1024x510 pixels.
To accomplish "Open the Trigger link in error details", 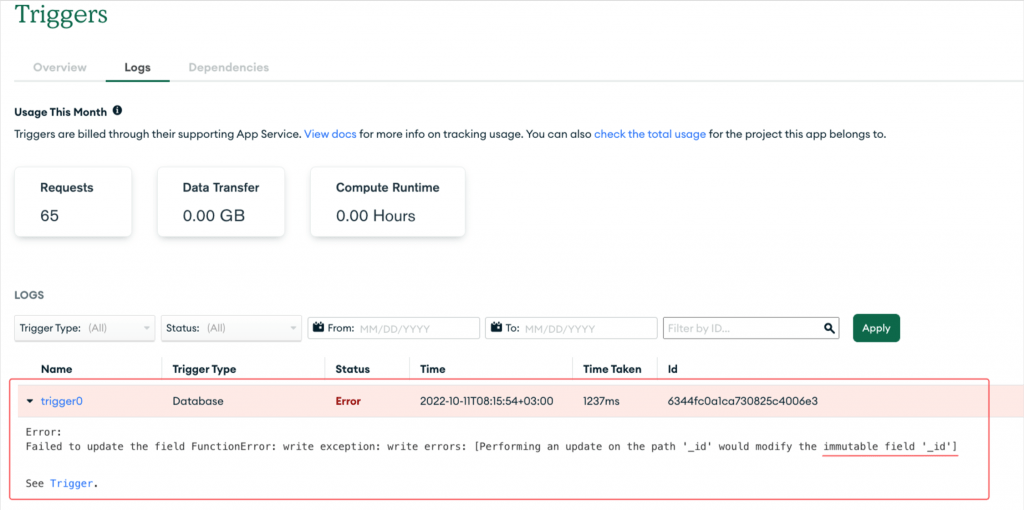I will pyautogui.click(x=71, y=485).
